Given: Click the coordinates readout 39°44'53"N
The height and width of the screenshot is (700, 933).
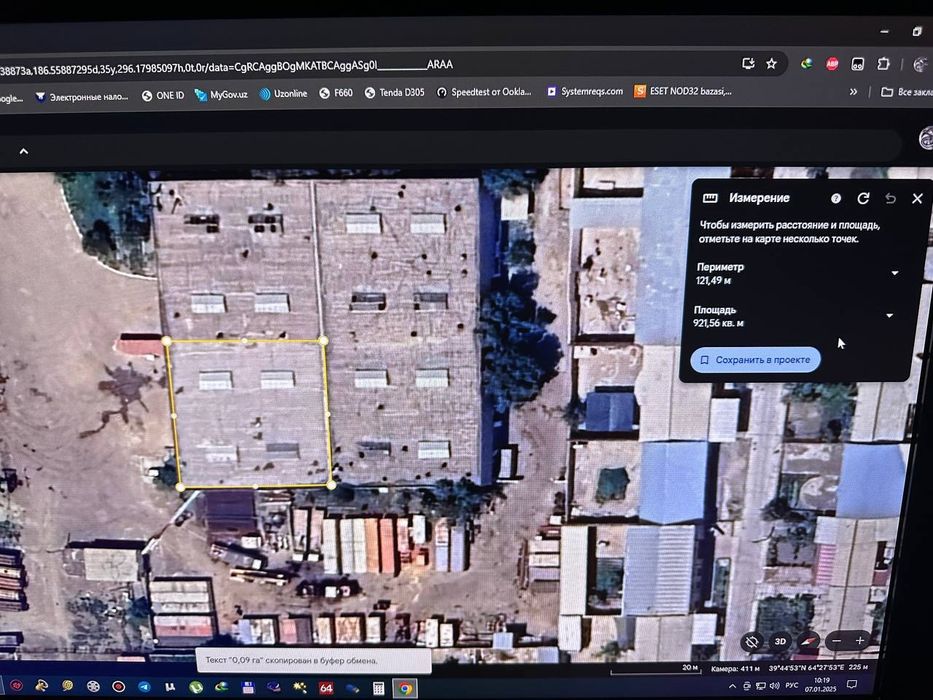Looking at the screenshot, I should pos(806,668).
